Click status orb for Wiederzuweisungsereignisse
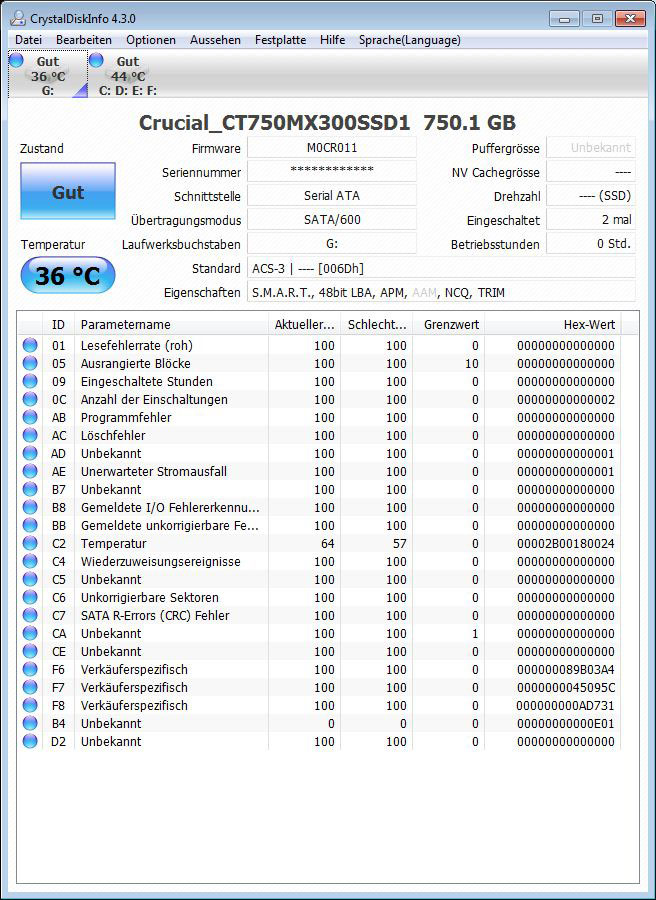 30,561
